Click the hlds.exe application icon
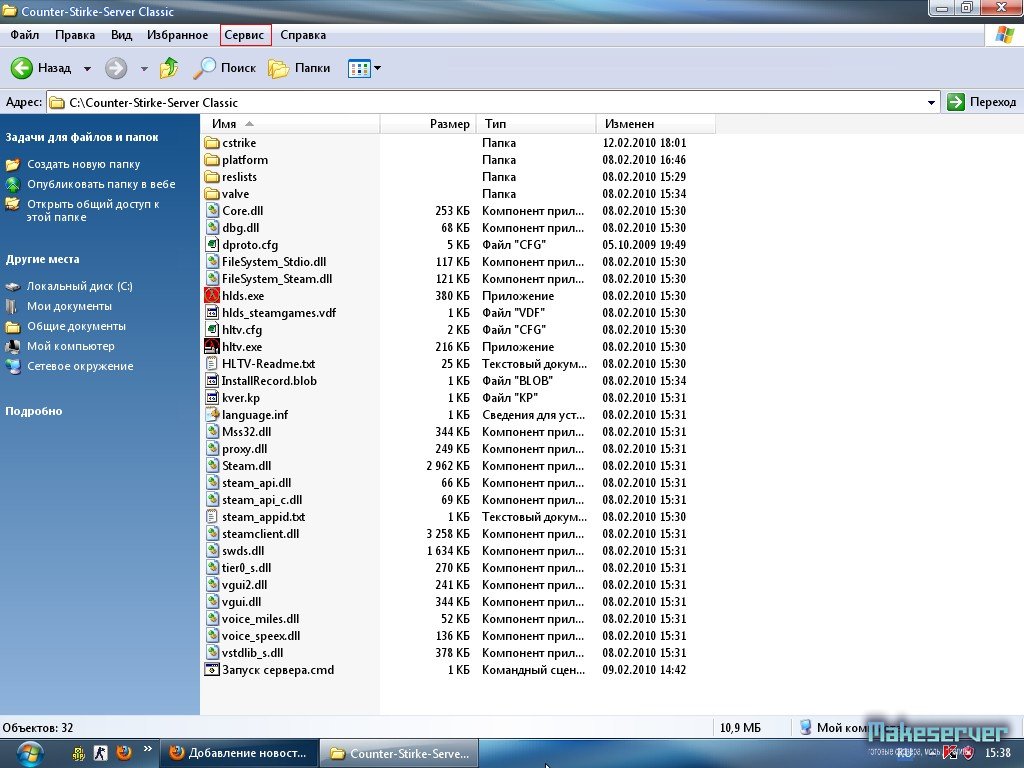 coord(212,296)
